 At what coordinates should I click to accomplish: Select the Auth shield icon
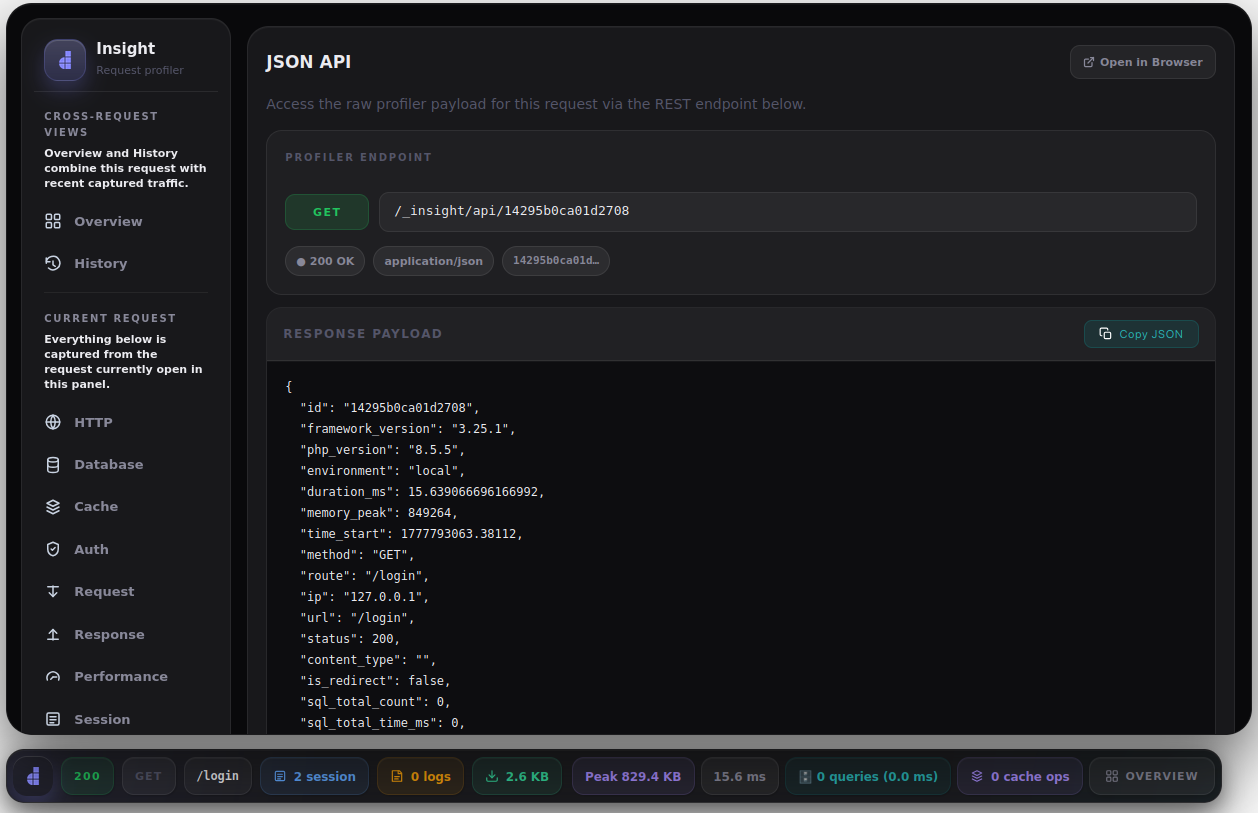click(53, 549)
